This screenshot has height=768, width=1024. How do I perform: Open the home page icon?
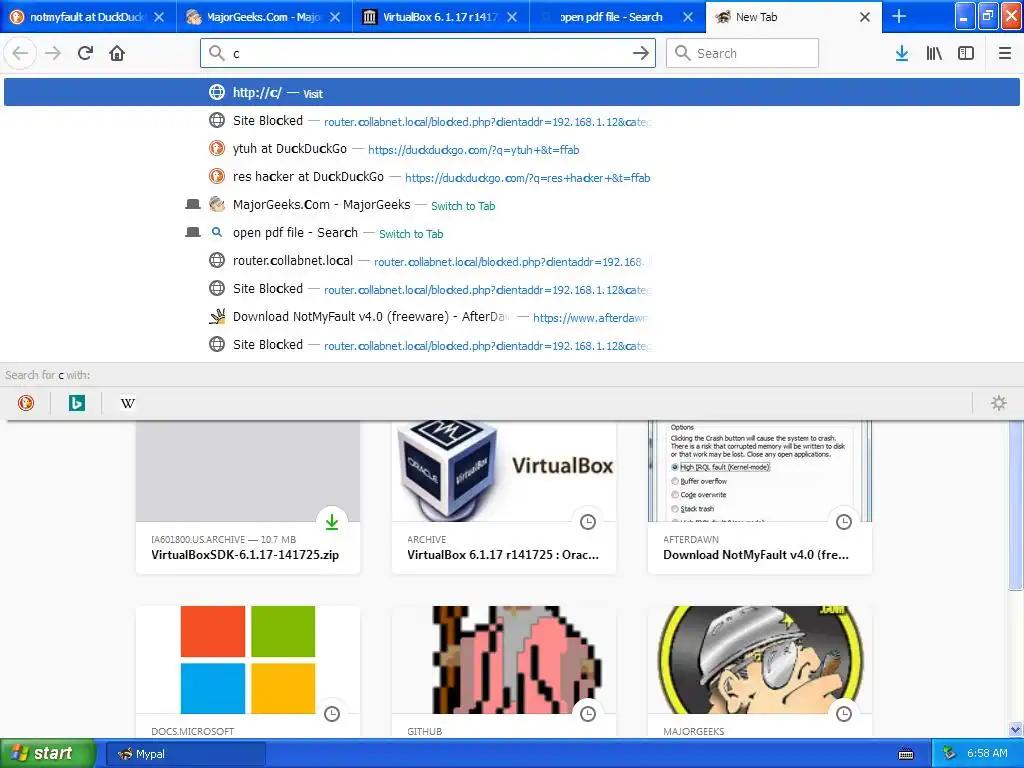[x=117, y=53]
